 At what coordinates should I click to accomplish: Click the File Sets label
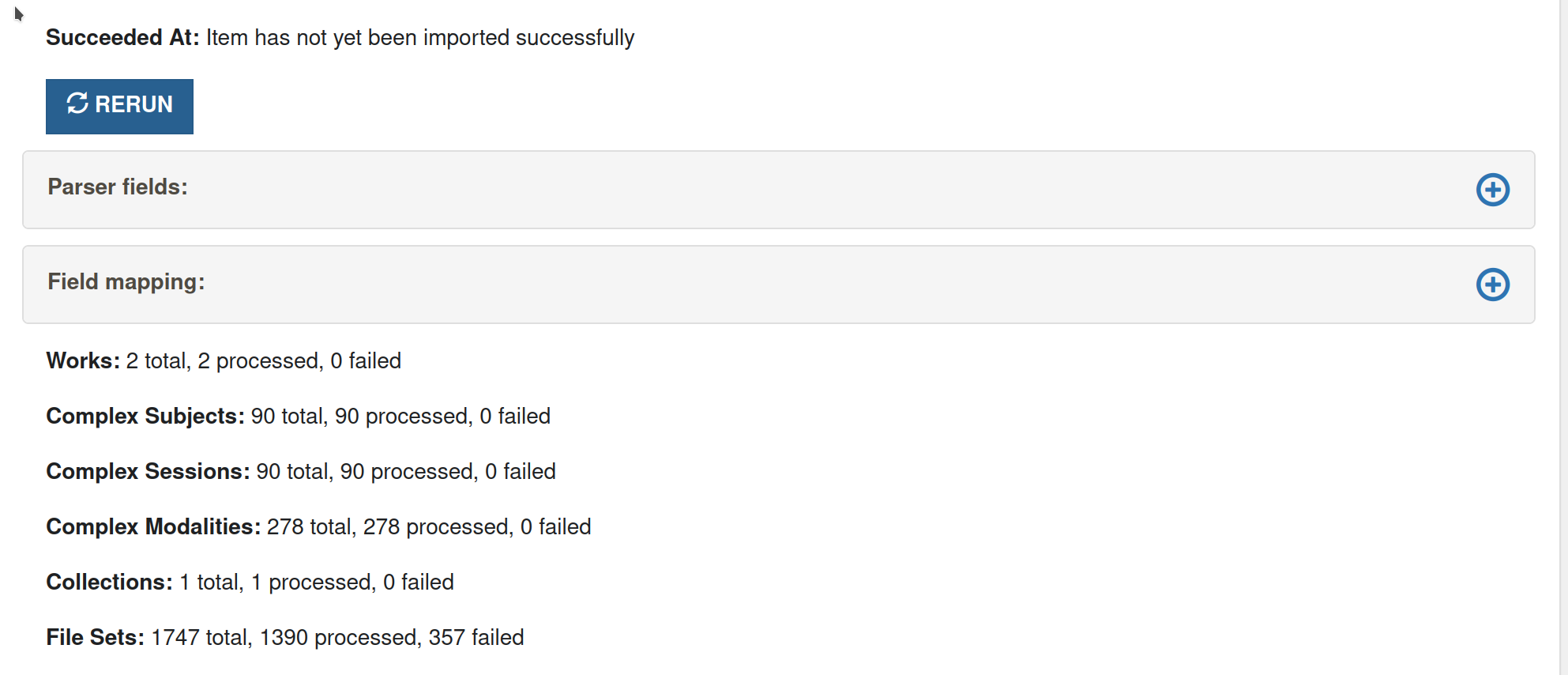pos(95,638)
